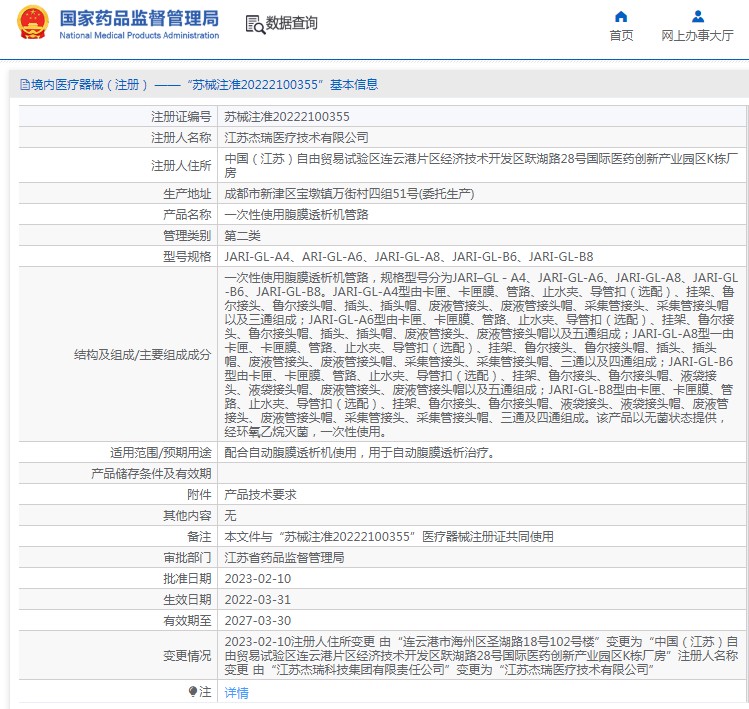Select 江苏省药品监督管理局 approval department
The image size is (749, 709).
pyautogui.click(x=284, y=558)
